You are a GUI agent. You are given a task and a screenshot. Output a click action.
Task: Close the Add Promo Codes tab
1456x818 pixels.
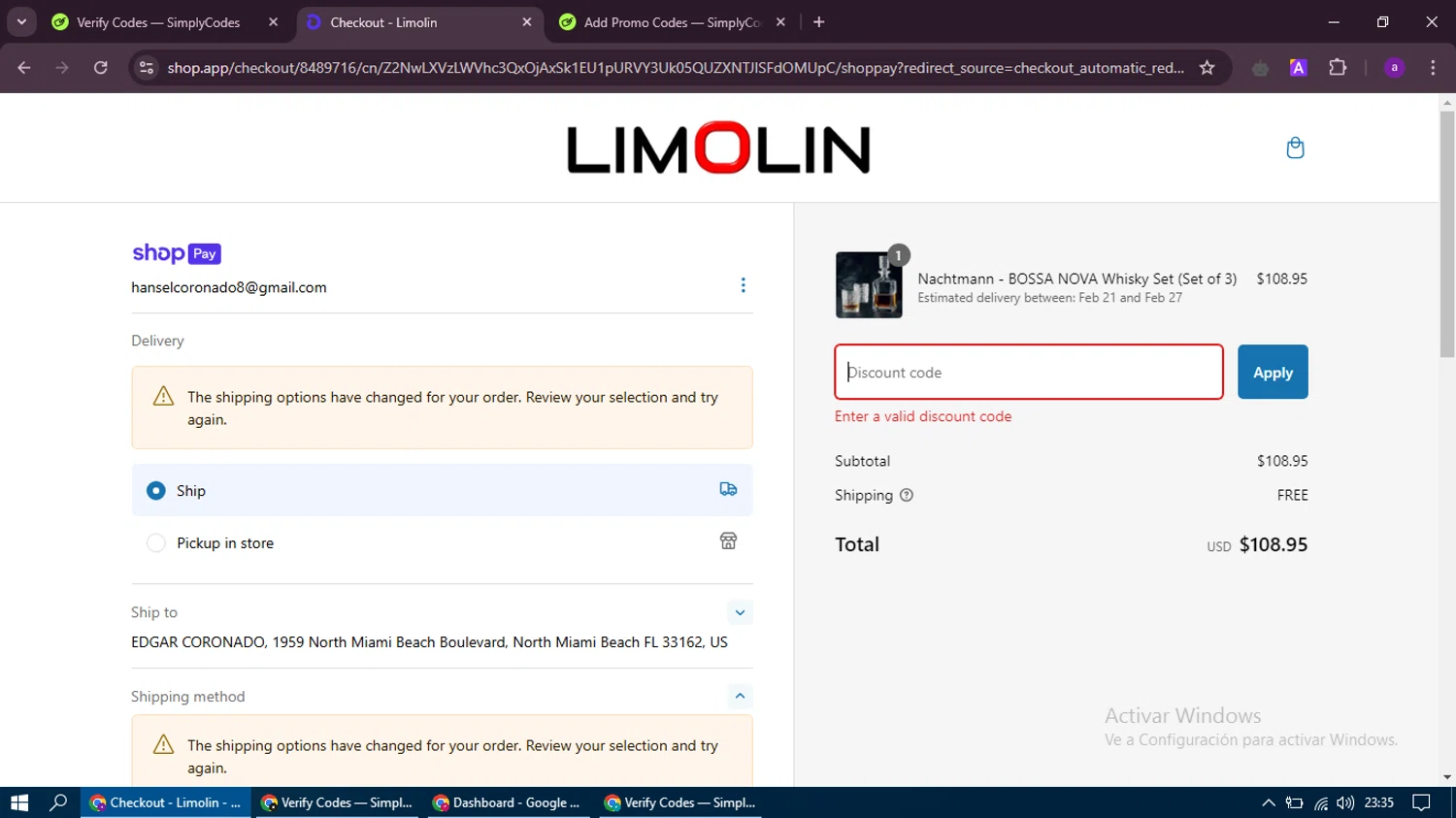click(x=780, y=22)
